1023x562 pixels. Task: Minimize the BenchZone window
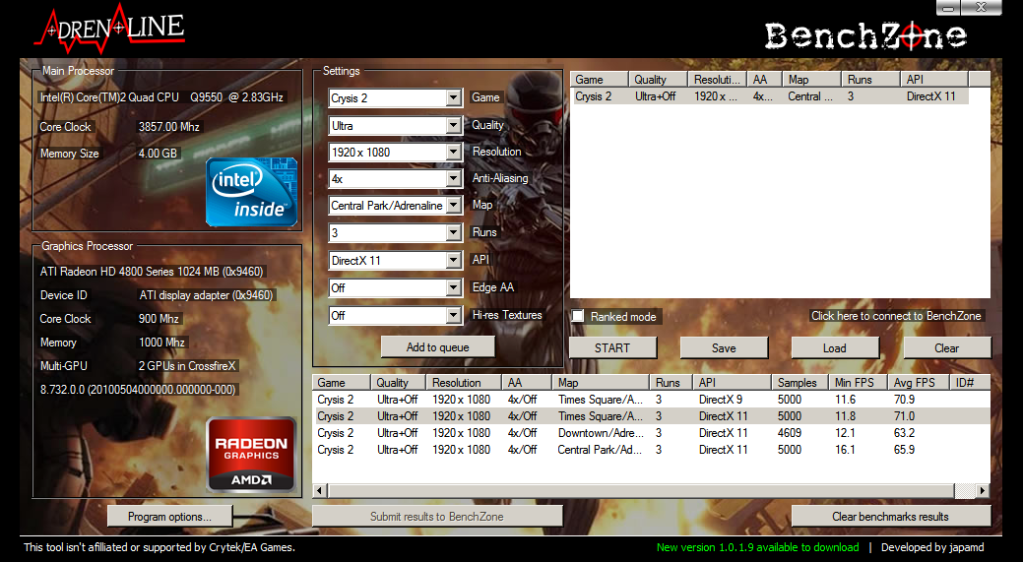[948, 8]
